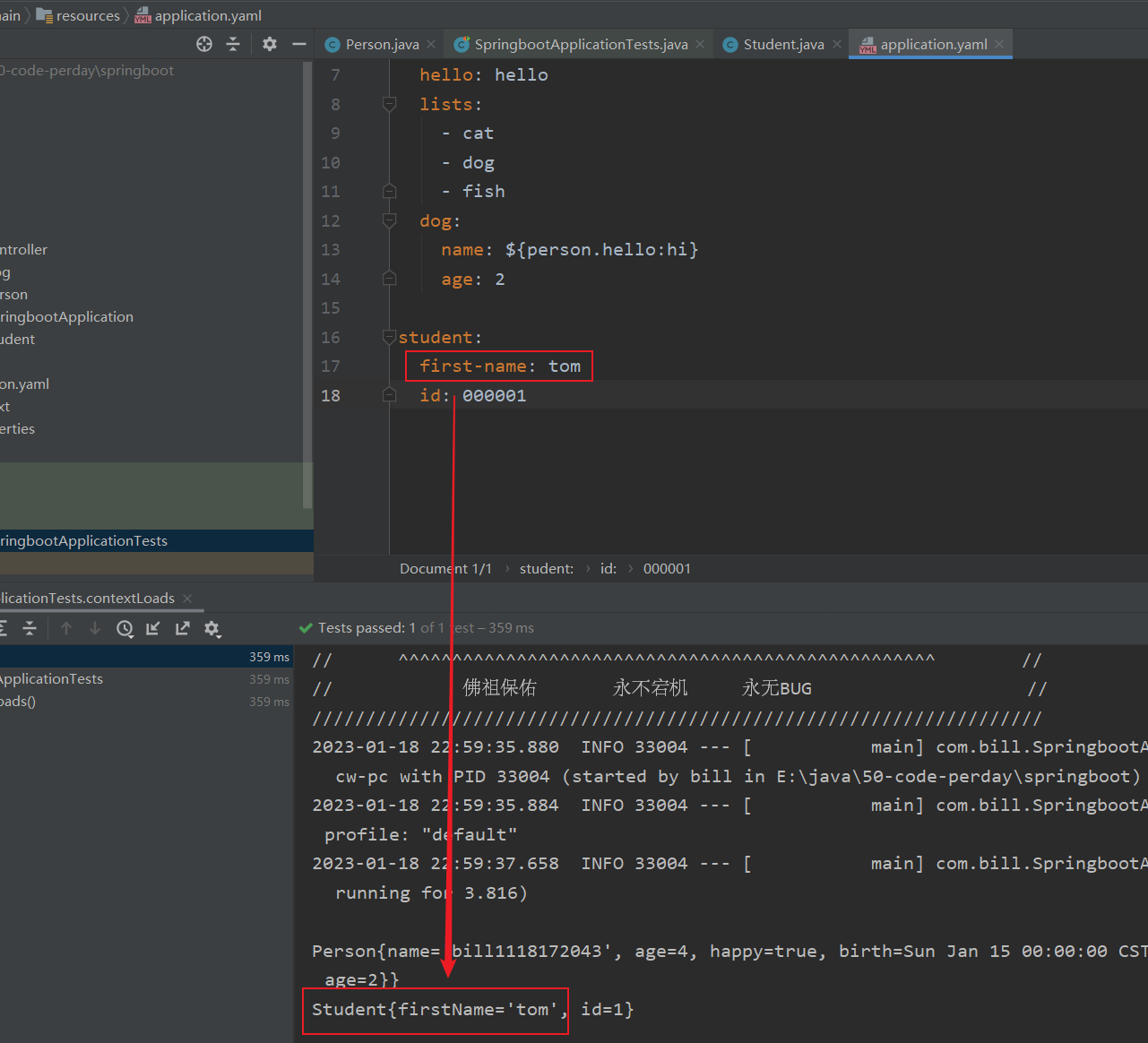The height and width of the screenshot is (1043, 1148).
Task: Click the Select Opened File locate icon
Action: point(204,44)
